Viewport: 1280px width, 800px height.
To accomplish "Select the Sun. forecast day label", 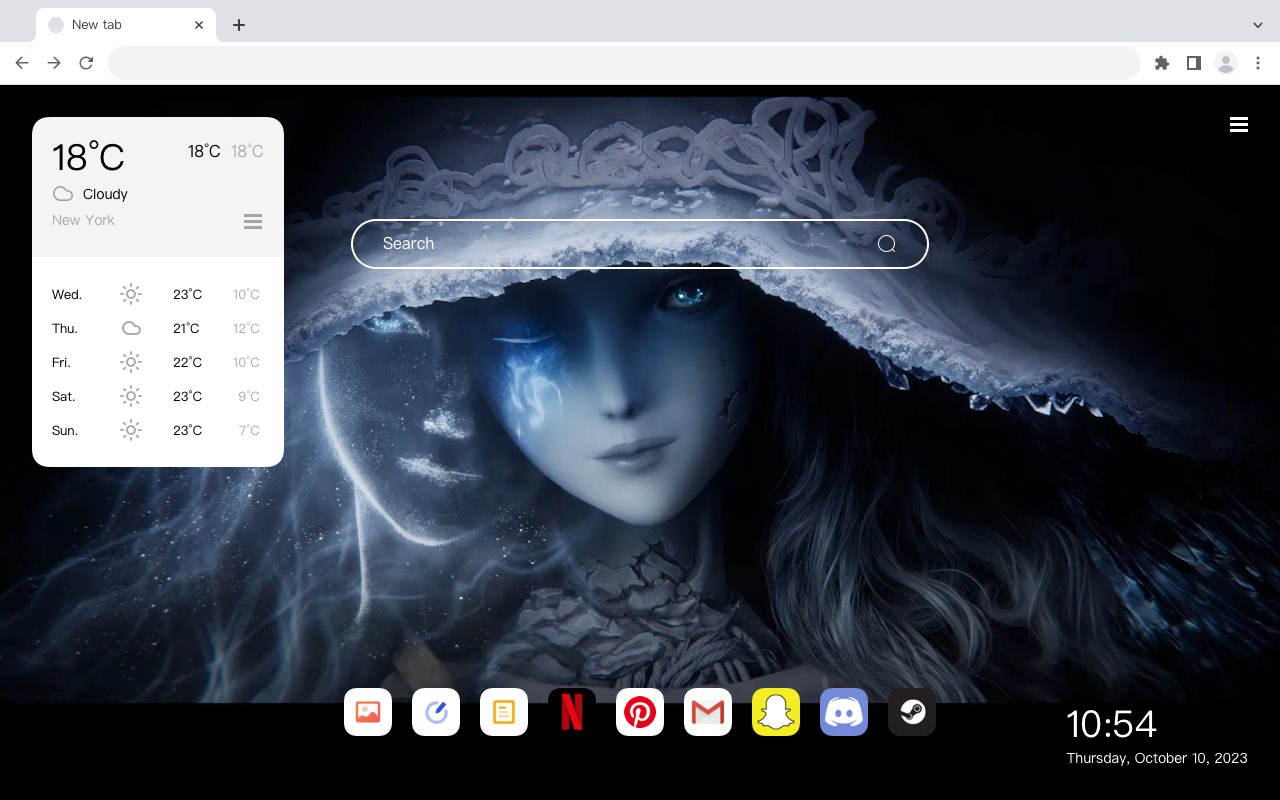I will click(65, 431).
